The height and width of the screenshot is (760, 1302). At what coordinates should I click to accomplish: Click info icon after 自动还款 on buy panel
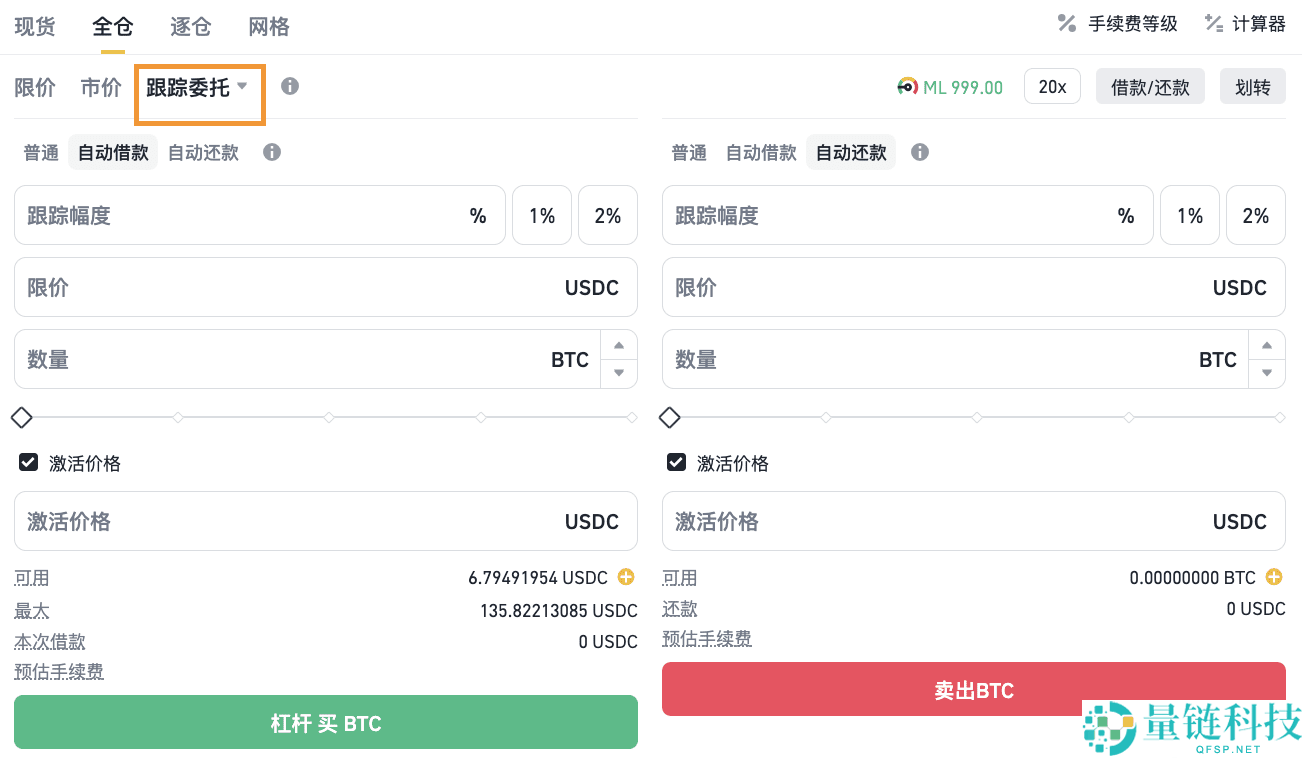click(271, 152)
